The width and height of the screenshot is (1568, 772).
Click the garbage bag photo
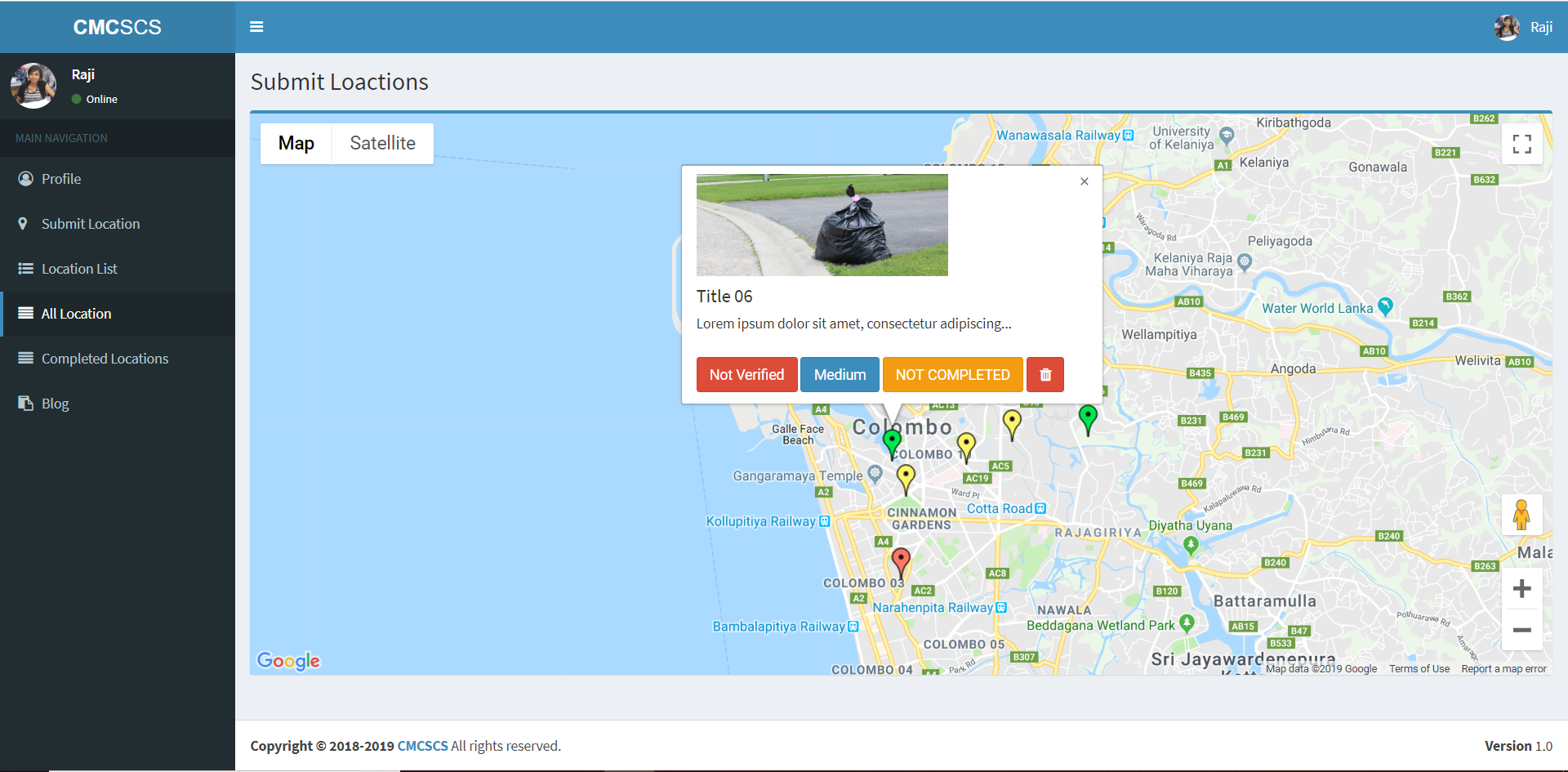tap(822, 225)
